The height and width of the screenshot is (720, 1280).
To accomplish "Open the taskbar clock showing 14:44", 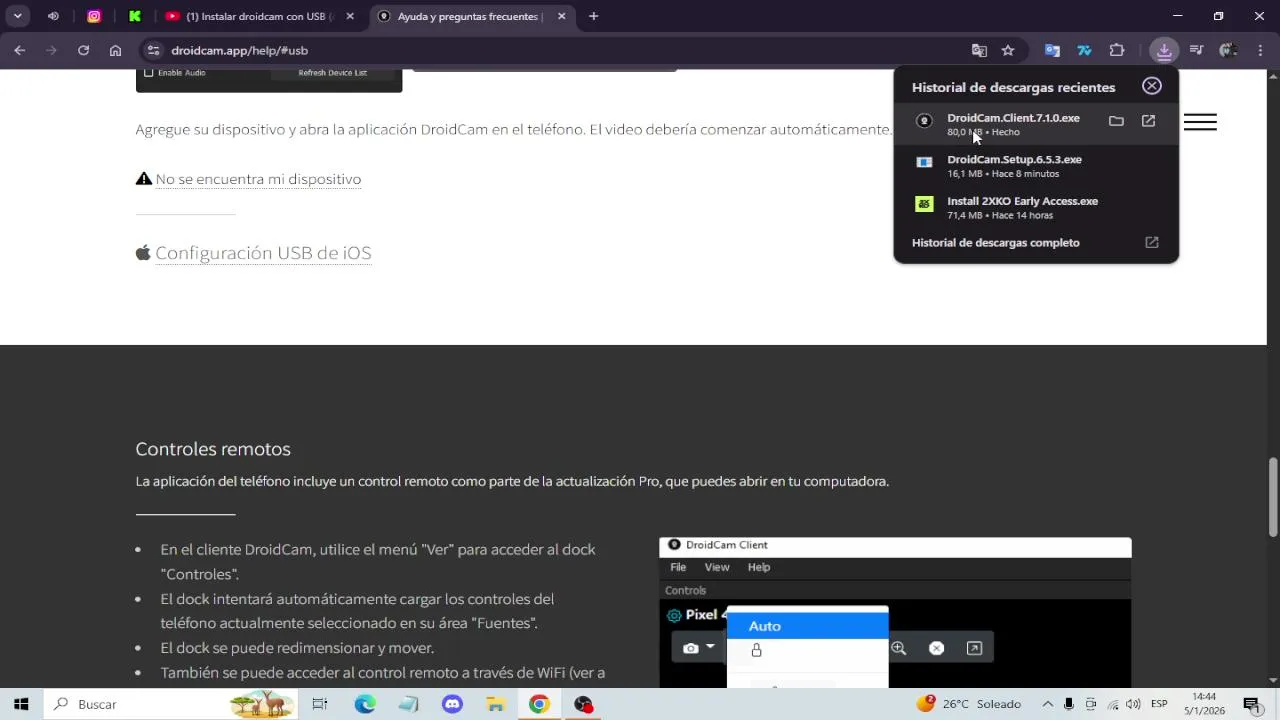I will (x=1204, y=704).
